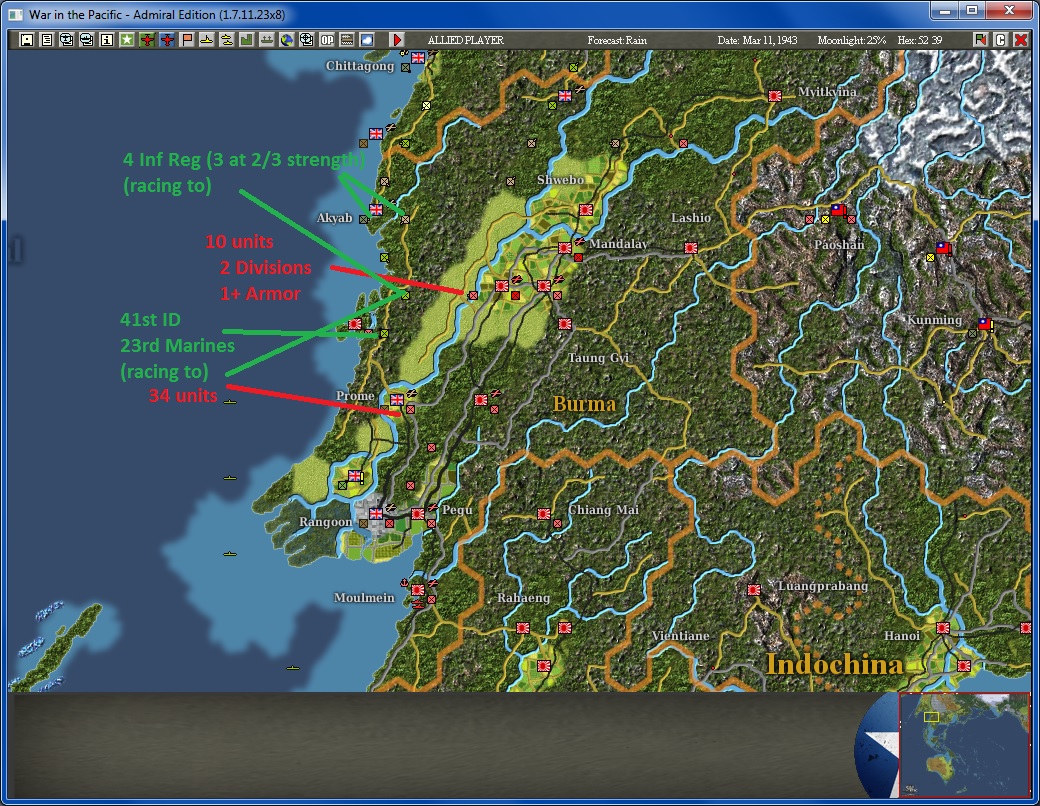Click the world minimap thumbnail
The height and width of the screenshot is (806, 1040).
pyautogui.click(x=964, y=745)
